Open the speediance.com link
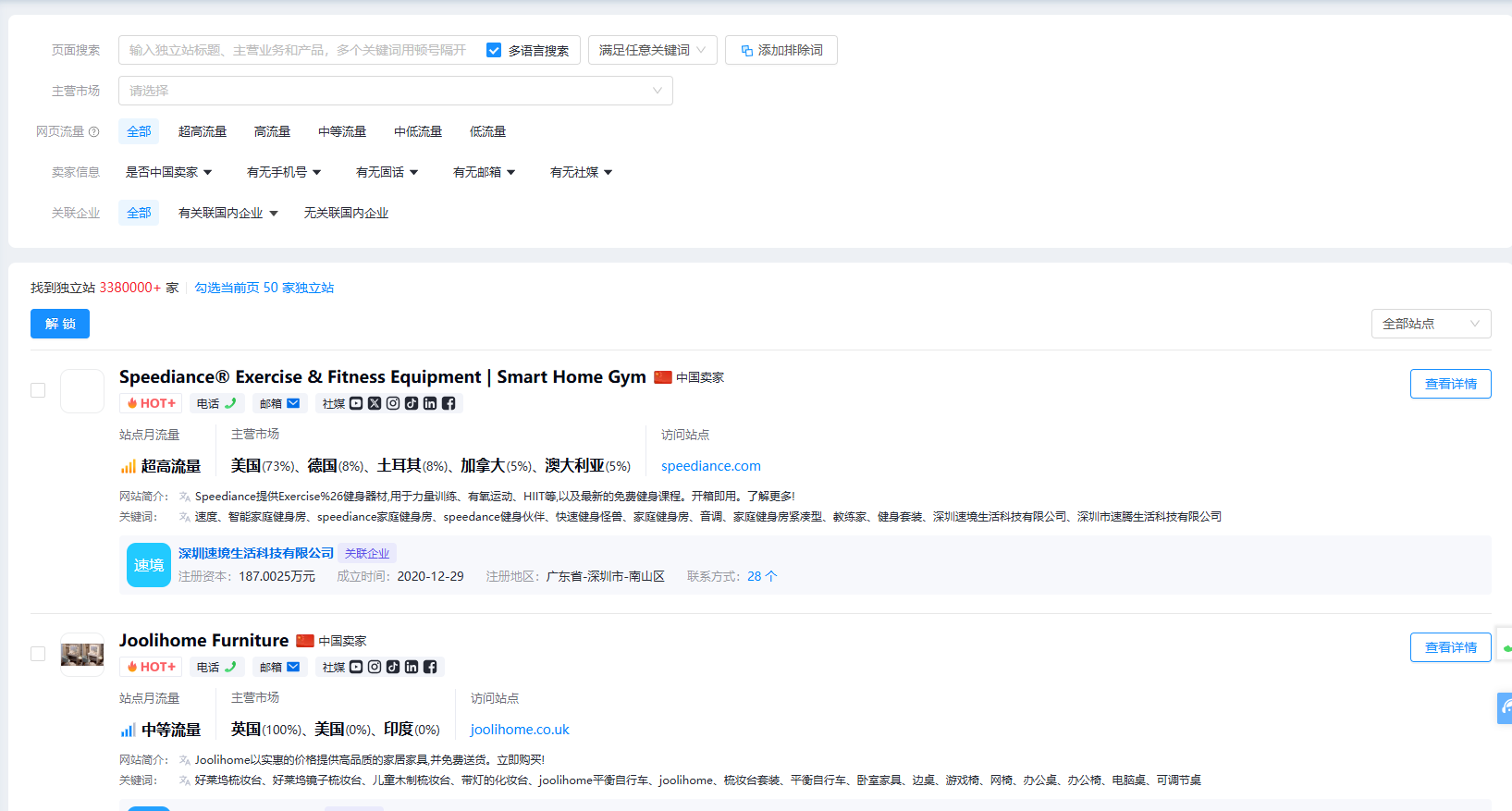Screen dimensions: 1512x811 tap(711, 466)
